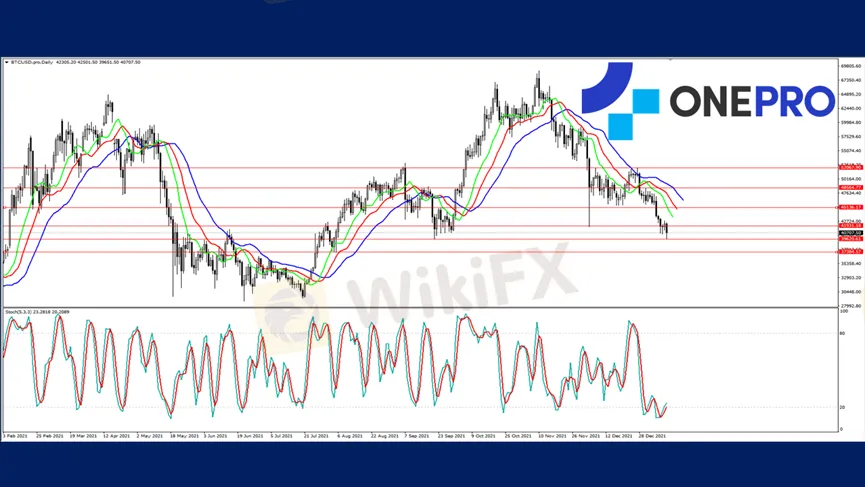Select the 48564.77 horizontal line price tag
Image resolution: width=865 pixels, height=487 pixels.
tap(851, 188)
